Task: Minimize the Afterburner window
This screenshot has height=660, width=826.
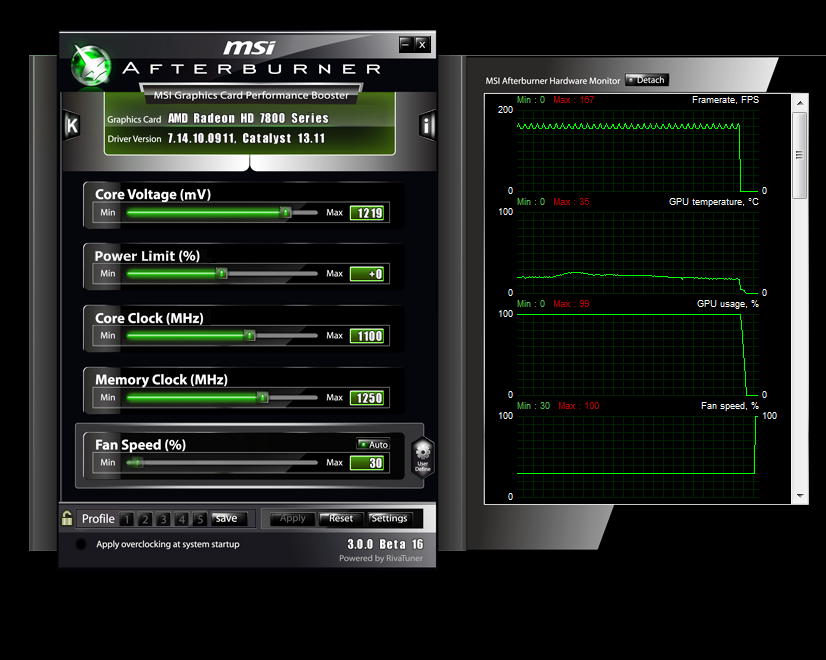Action: point(405,44)
